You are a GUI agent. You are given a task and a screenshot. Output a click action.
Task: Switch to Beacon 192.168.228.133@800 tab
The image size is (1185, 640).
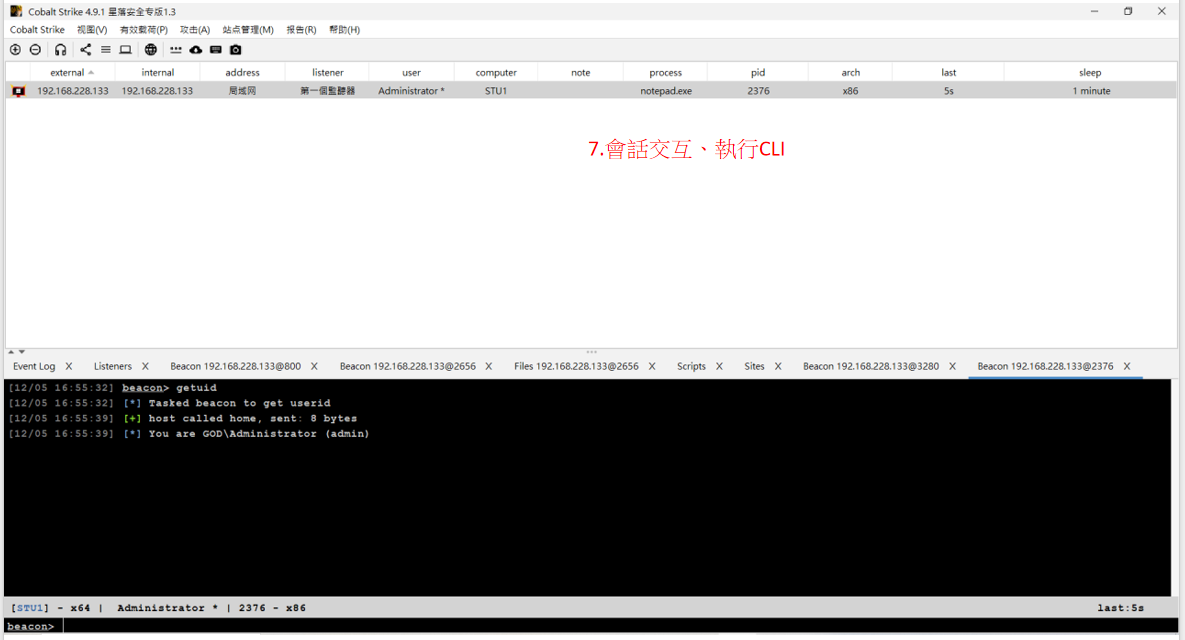(x=235, y=366)
